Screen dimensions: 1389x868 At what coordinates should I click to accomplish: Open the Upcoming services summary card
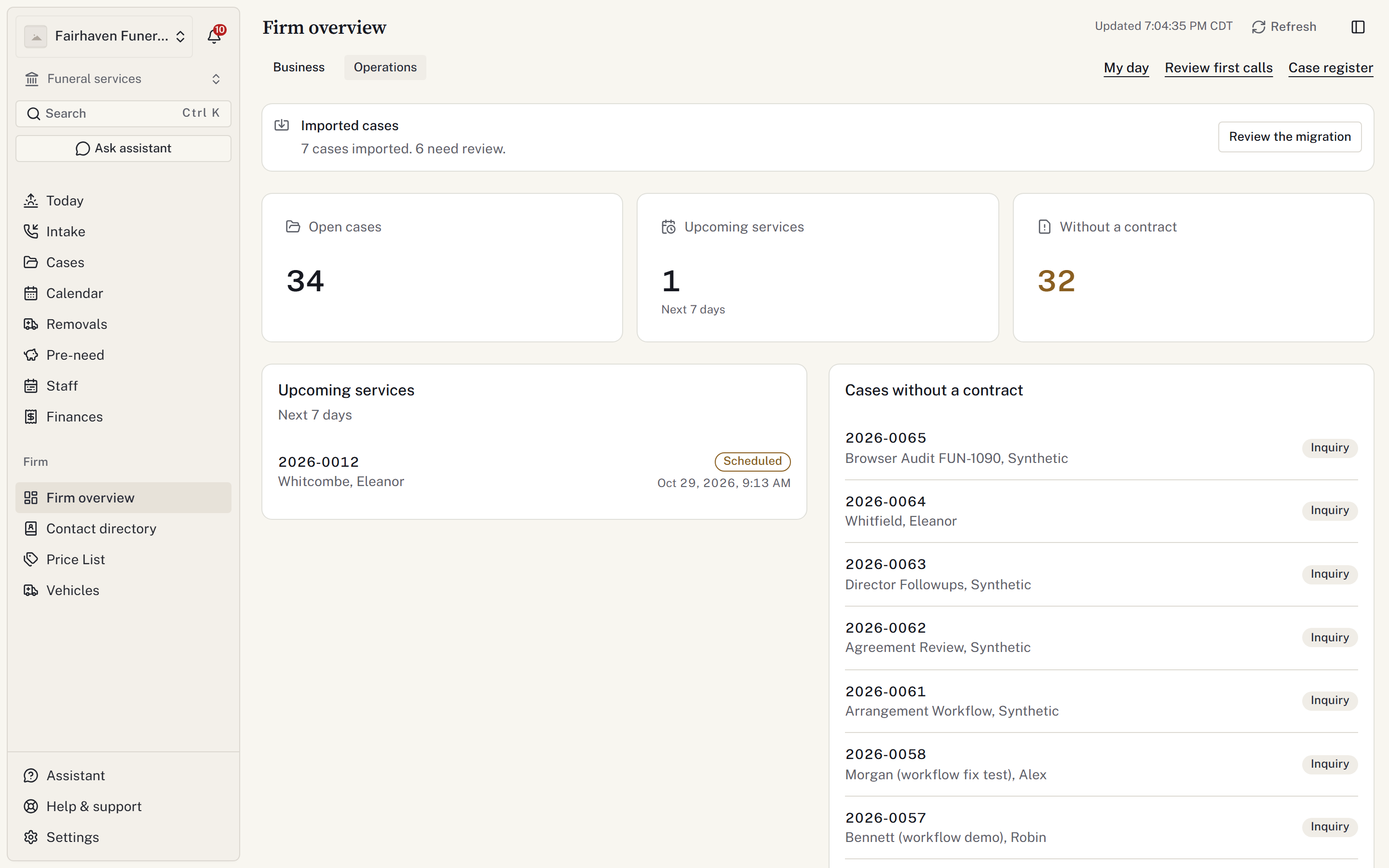point(817,268)
